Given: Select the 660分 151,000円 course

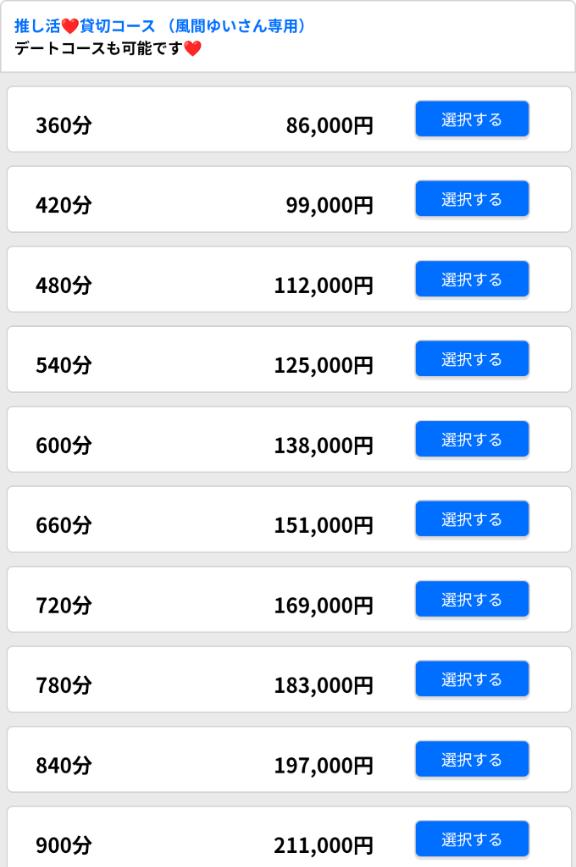Looking at the screenshot, I should 472,519.
